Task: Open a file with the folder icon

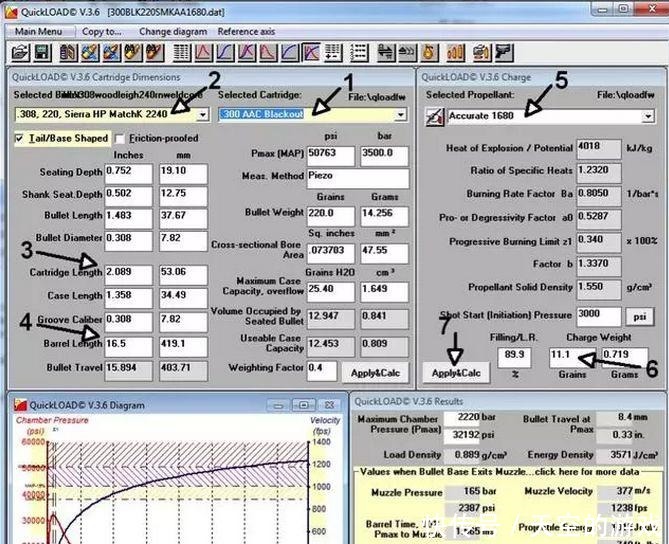Action: click(x=20, y=52)
